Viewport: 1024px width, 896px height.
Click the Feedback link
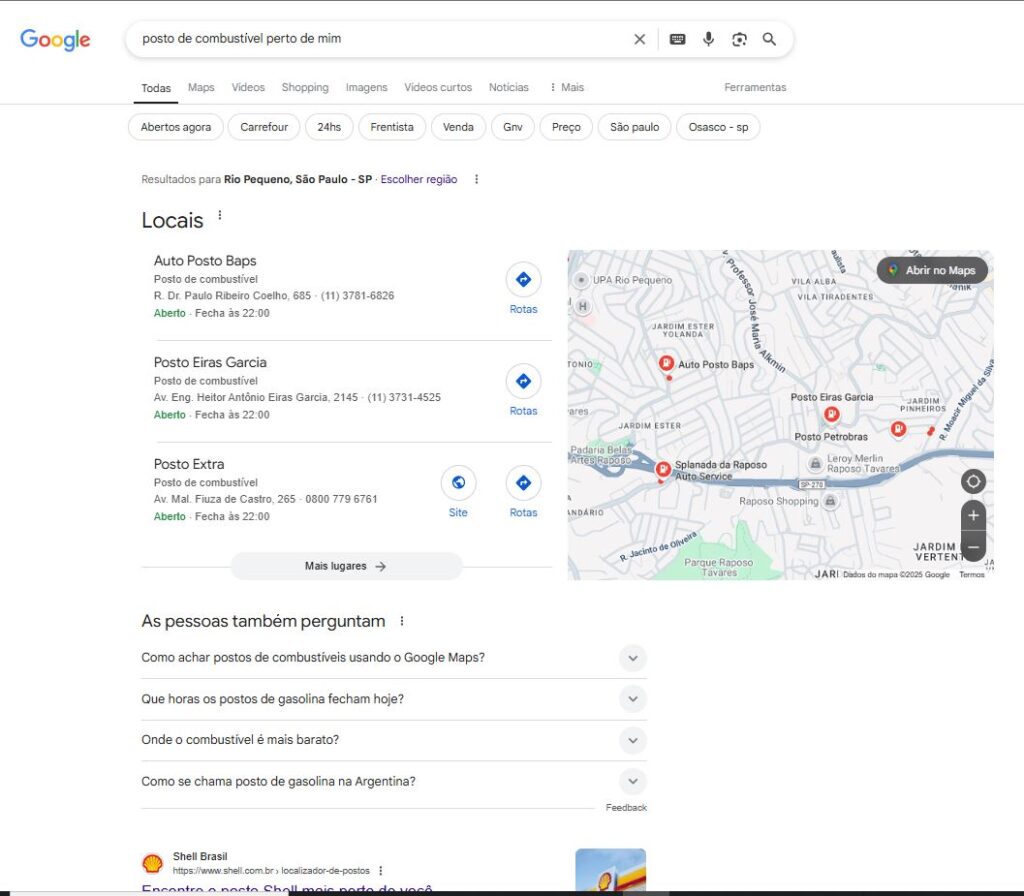tap(626, 808)
